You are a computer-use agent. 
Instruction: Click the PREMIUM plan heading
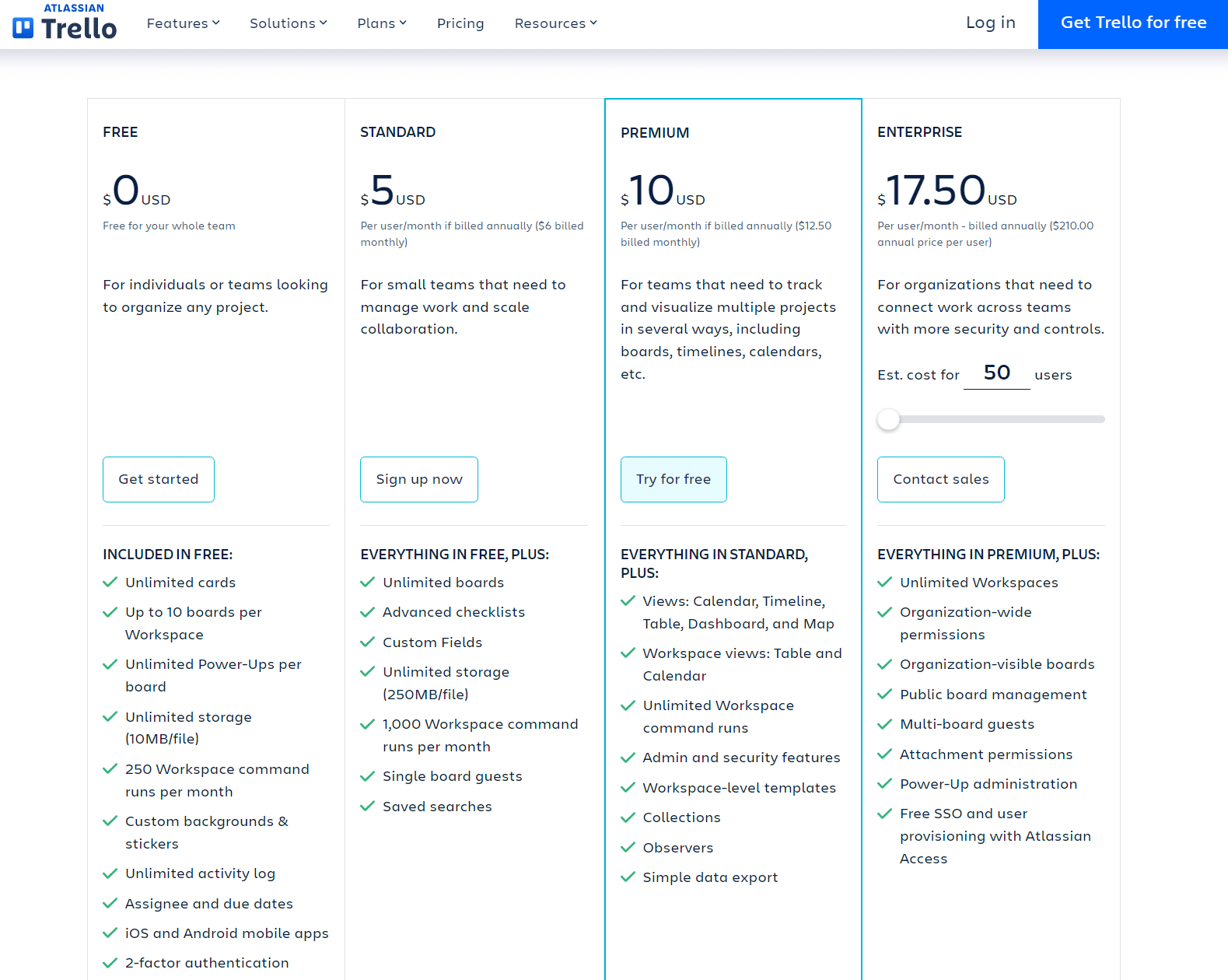click(x=655, y=133)
